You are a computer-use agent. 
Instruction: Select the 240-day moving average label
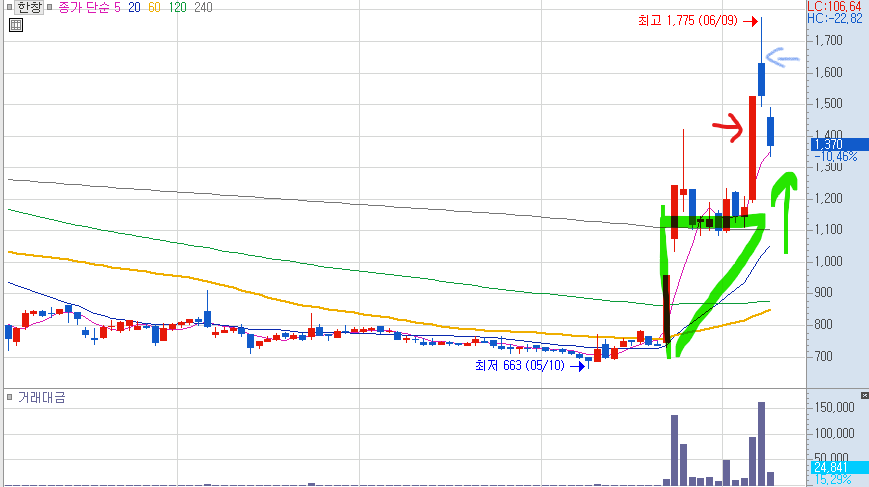click(x=203, y=7)
